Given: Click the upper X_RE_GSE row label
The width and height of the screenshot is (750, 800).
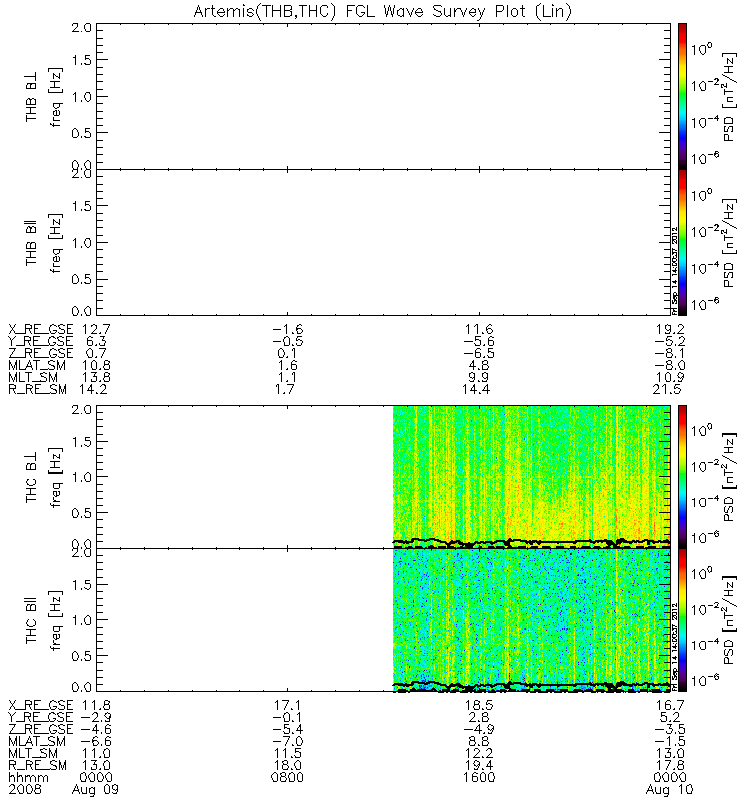Looking at the screenshot, I should coord(41,330).
